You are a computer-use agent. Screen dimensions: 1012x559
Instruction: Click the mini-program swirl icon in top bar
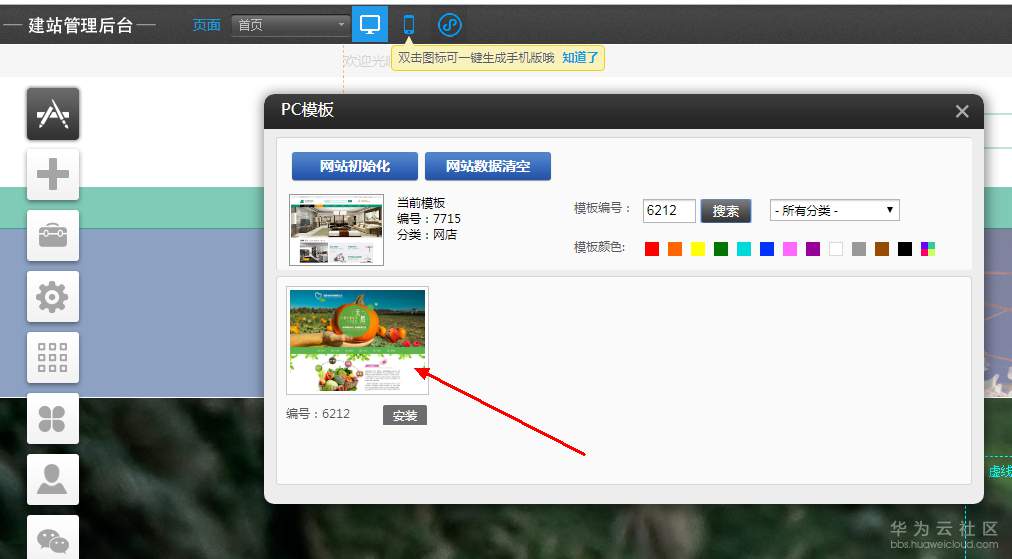[450, 25]
